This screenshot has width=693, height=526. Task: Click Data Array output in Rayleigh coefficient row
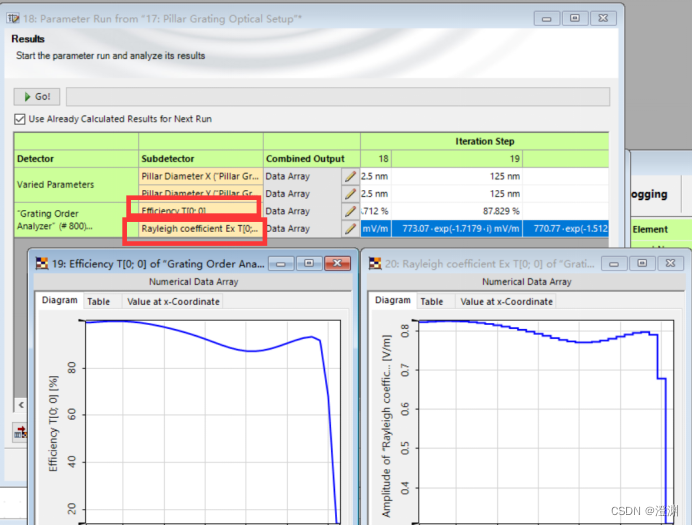pos(302,229)
